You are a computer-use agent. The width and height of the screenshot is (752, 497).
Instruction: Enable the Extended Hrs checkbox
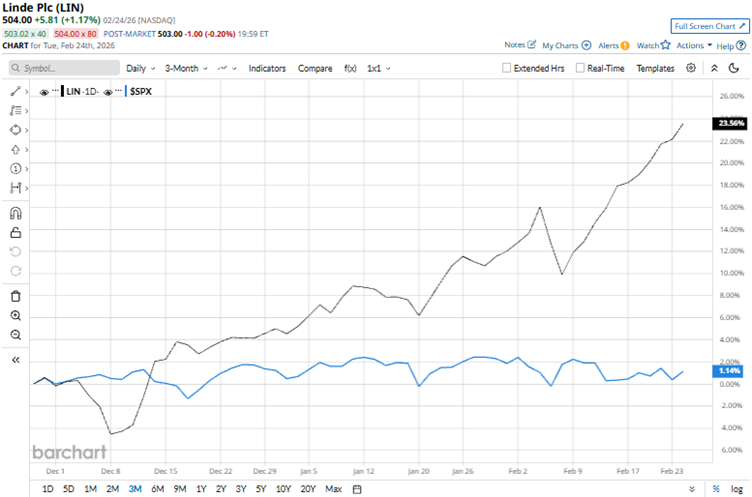pyautogui.click(x=506, y=68)
